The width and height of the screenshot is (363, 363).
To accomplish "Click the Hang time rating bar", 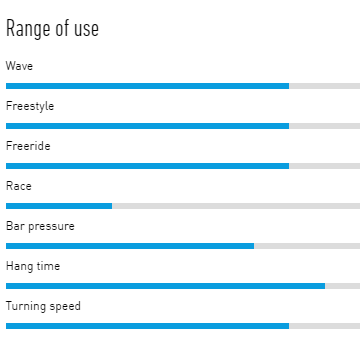I will [183, 286].
